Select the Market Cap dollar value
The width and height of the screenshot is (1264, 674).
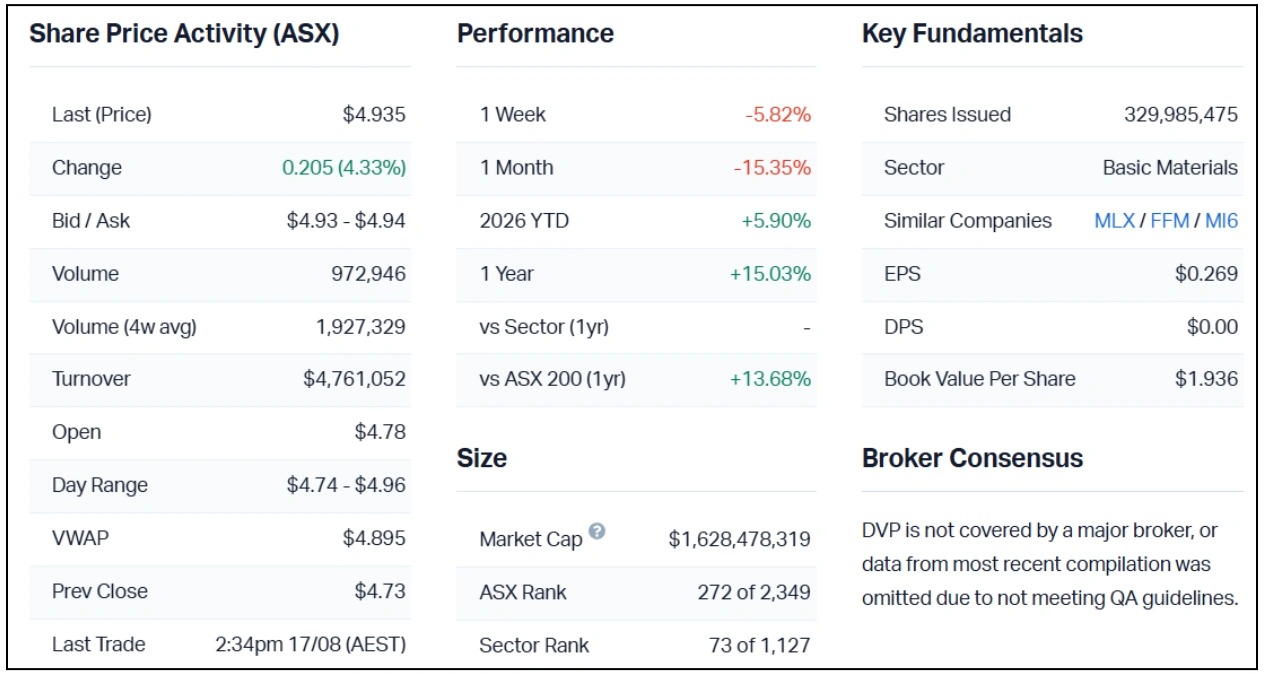tap(739, 539)
